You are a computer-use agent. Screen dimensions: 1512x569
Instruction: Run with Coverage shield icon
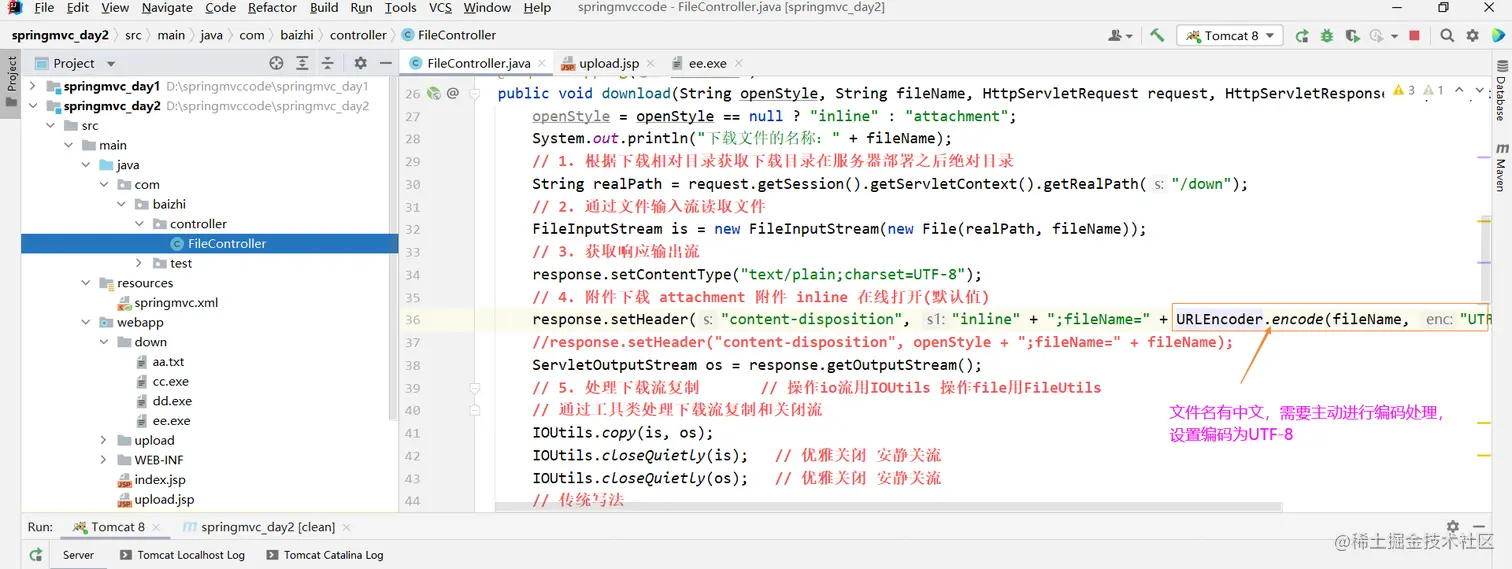point(1352,35)
